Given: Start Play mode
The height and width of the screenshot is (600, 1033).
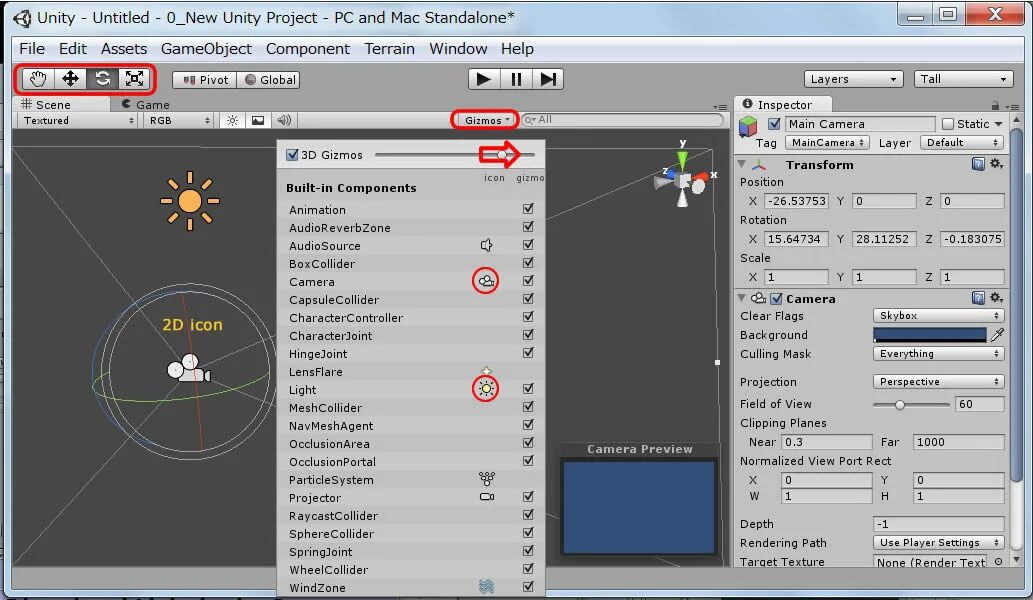Looking at the screenshot, I should point(484,79).
